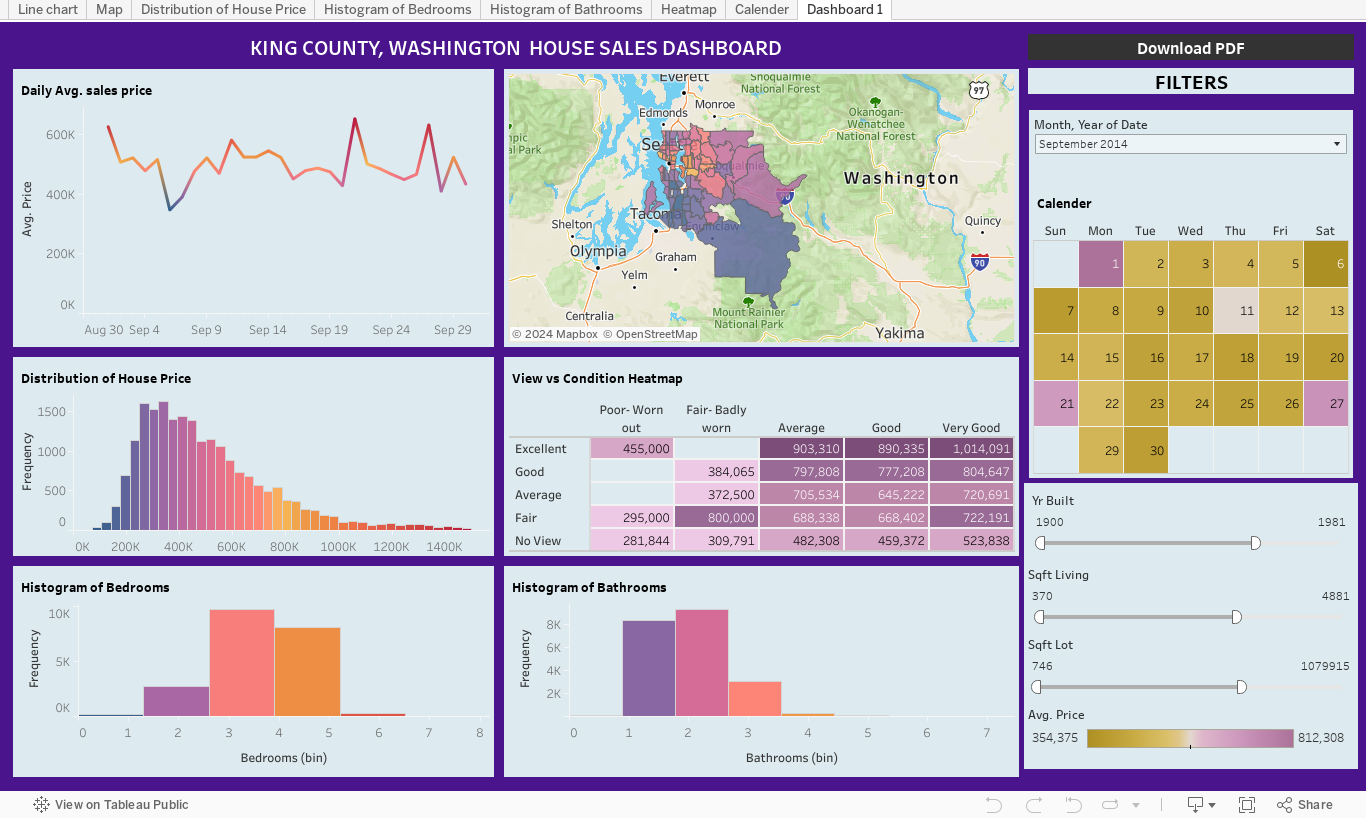The width and height of the screenshot is (1366, 818).
Task: Click the Interstate 90 shield near Quincy
Action: 980,262
